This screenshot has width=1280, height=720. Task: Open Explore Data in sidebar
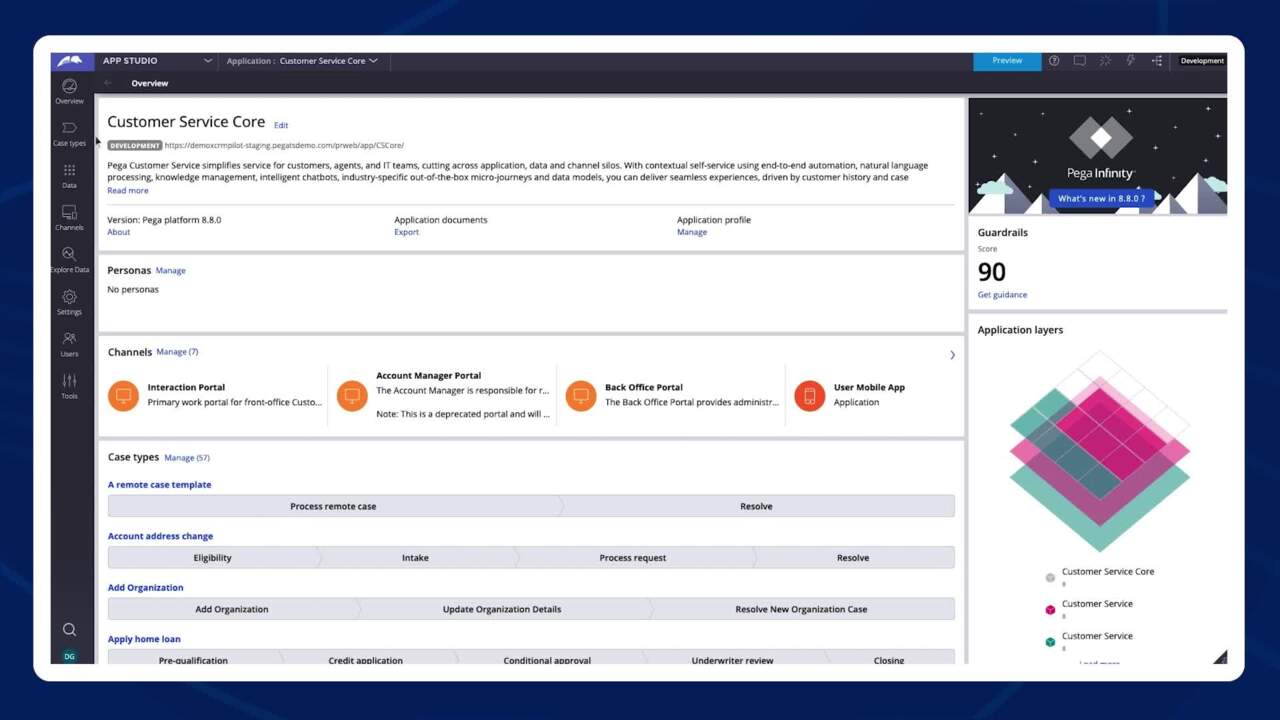(69, 259)
